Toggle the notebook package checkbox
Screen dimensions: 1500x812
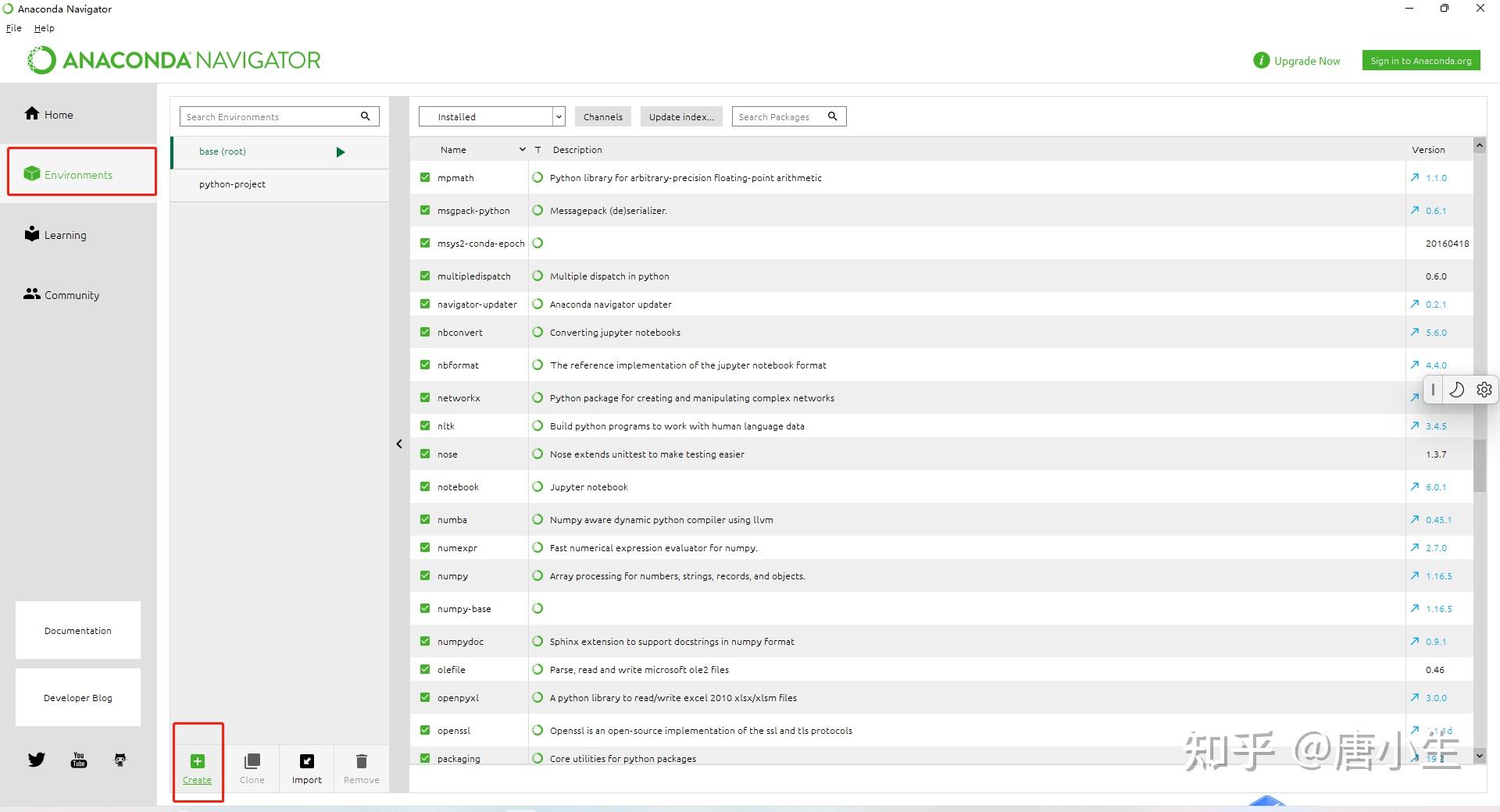[x=425, y=486]
